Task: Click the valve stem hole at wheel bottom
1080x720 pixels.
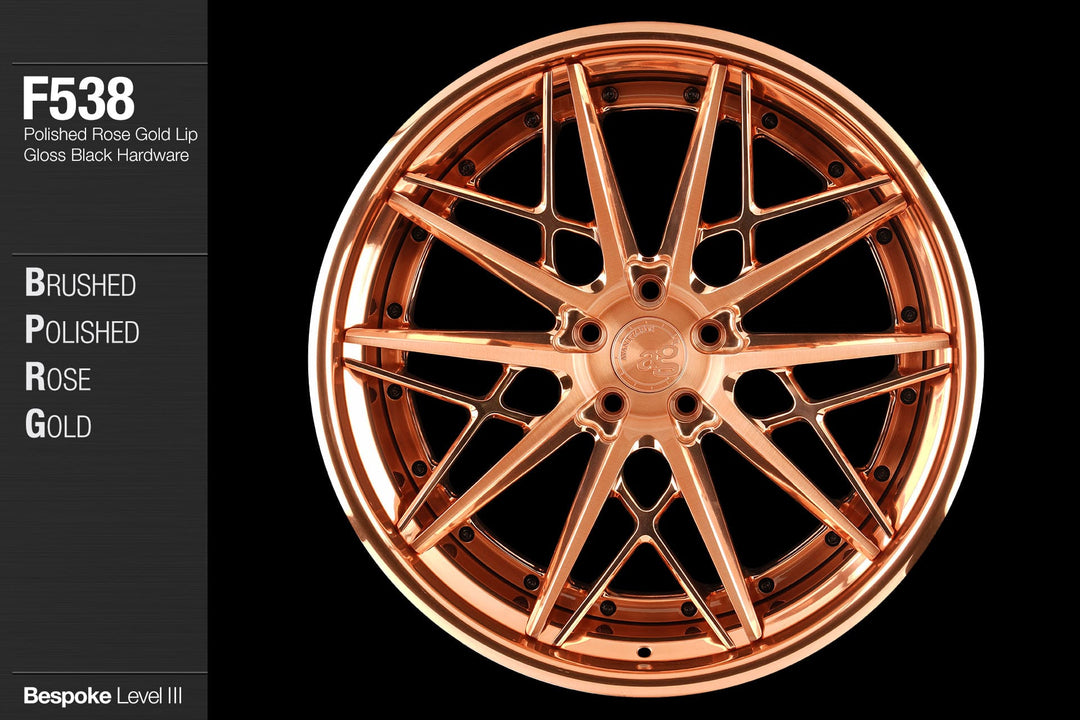Action: point(644,651)
